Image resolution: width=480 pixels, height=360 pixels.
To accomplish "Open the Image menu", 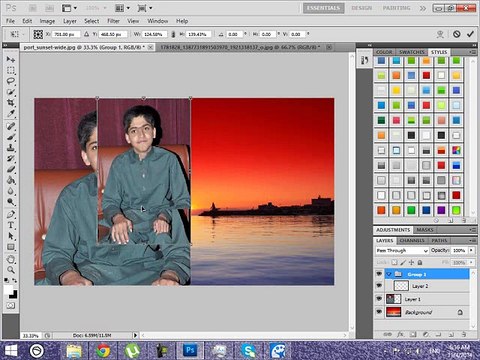I will (47, 21).
